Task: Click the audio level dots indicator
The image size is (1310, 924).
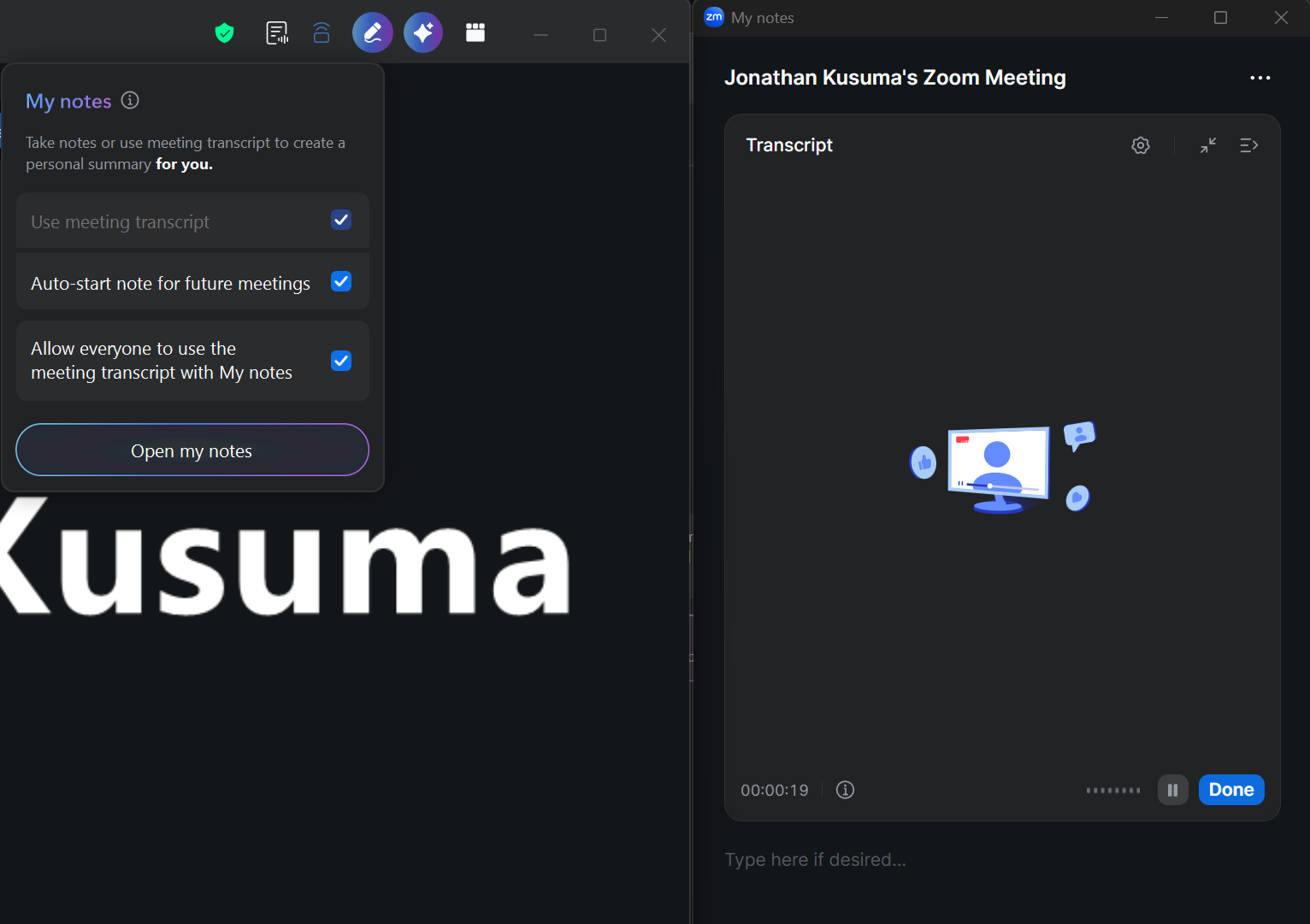Action: coord(1113,791)
